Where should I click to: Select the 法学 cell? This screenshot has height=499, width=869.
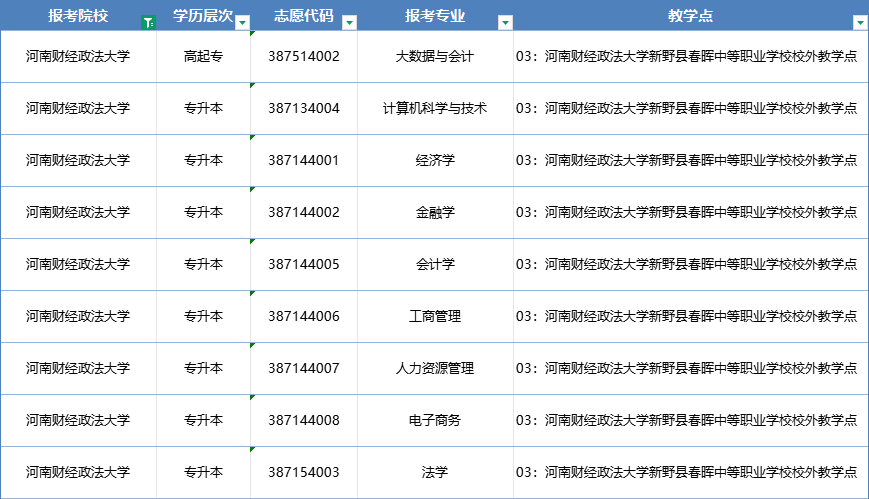(435, 472)
